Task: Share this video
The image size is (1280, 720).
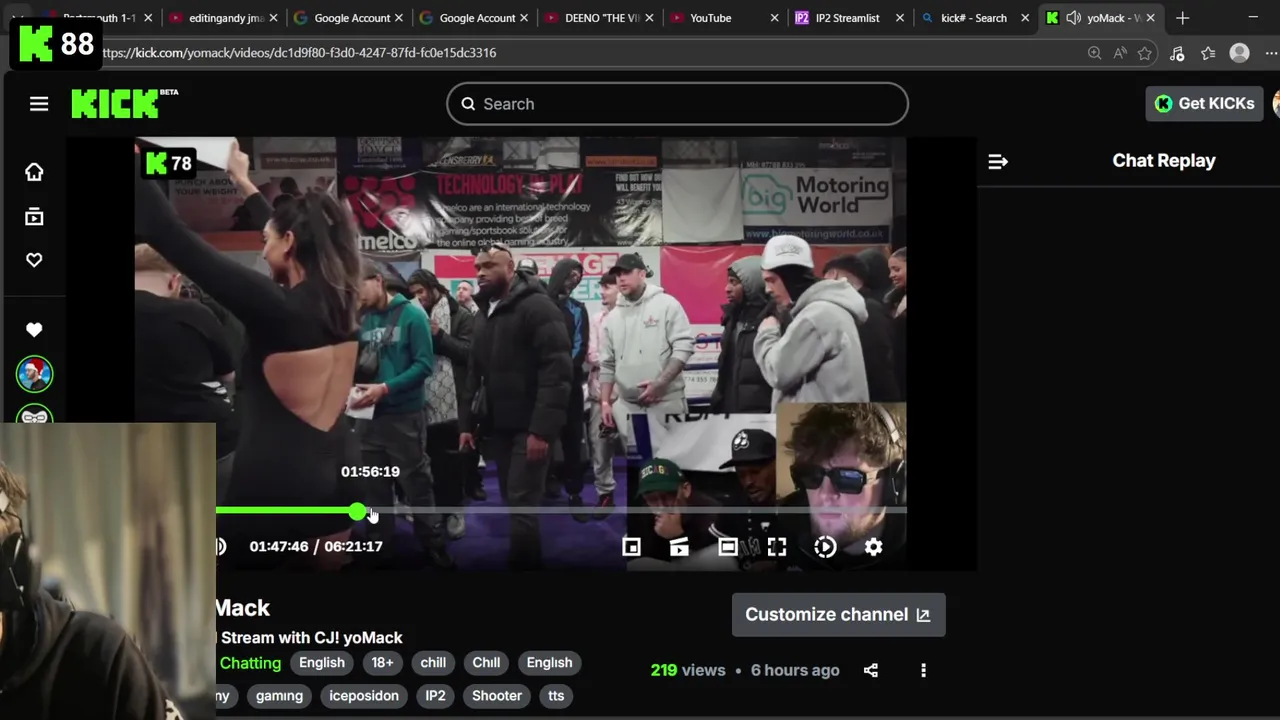Action: [871, 670]
